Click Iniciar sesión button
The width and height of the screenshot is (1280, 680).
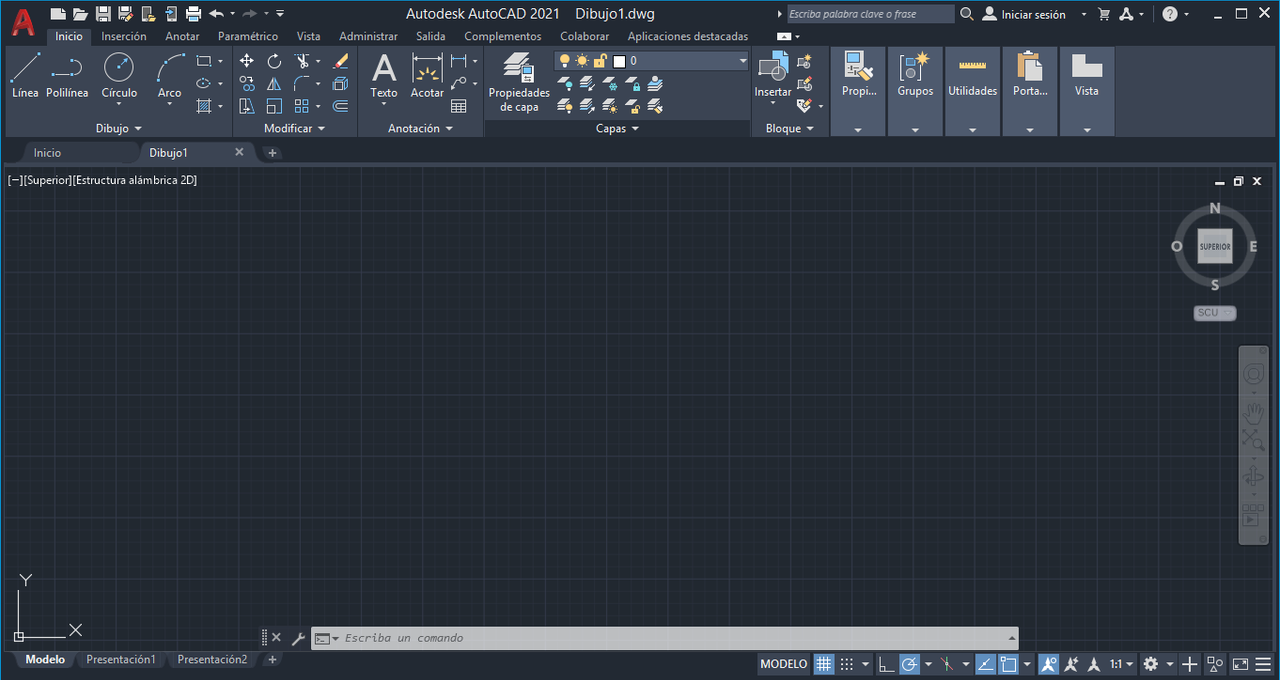click(x=1024, y=14)
